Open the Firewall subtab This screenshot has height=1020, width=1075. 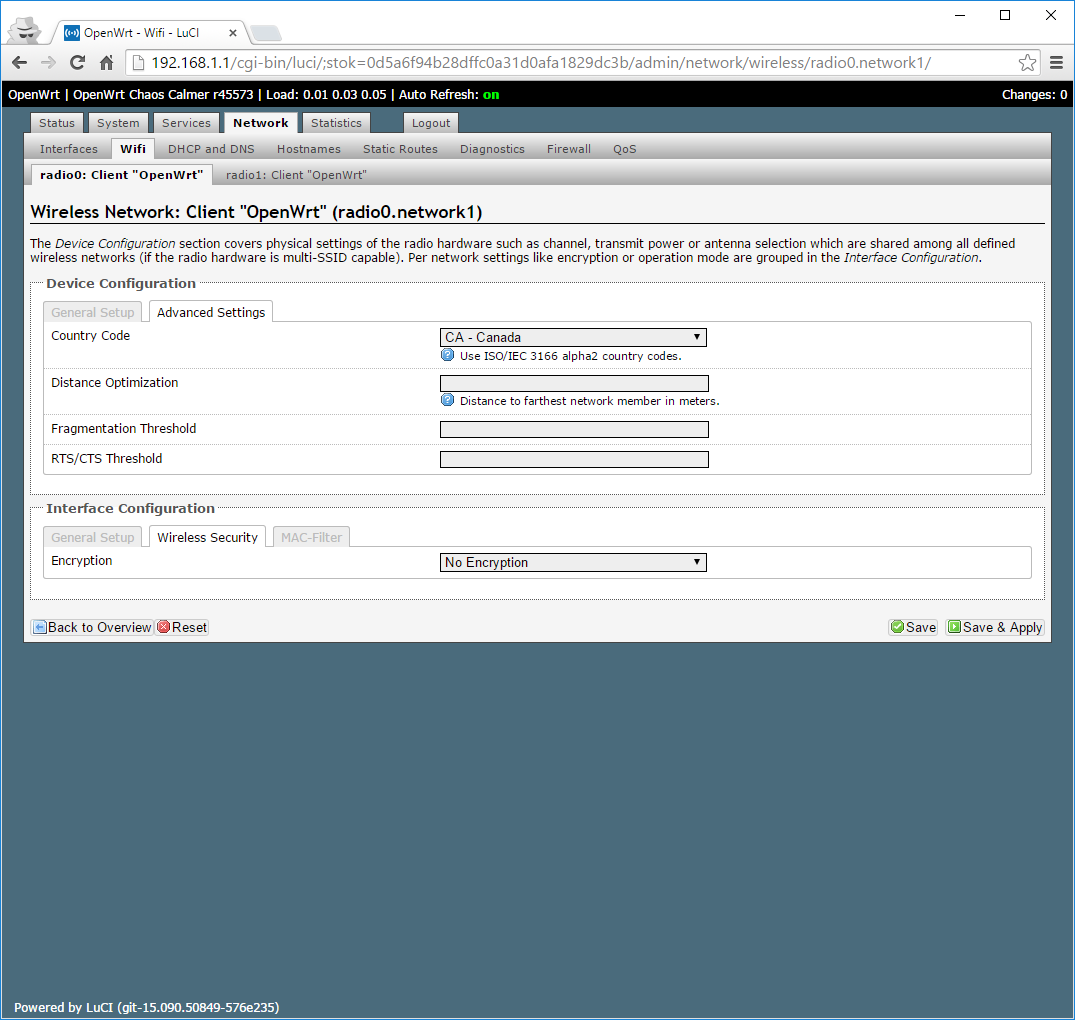click(x=568, y=149)
